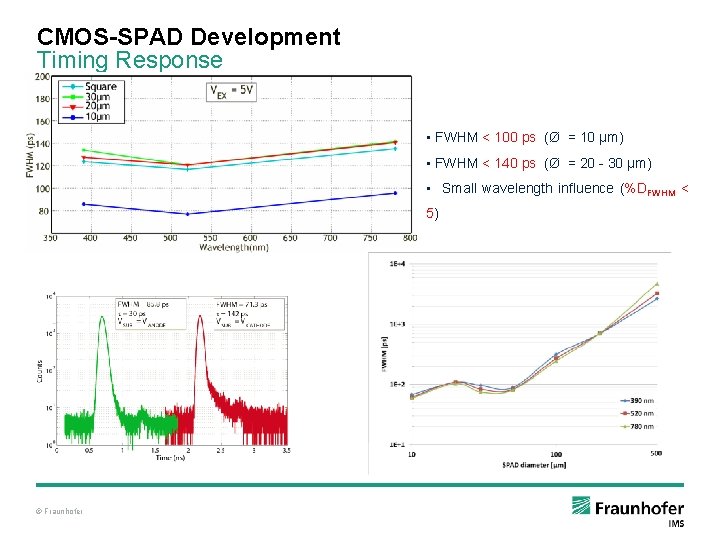Viewport: 720px width, 540px height.
Task: Select the '390 nm' legend entry
Action: click(x=637, y=401)
